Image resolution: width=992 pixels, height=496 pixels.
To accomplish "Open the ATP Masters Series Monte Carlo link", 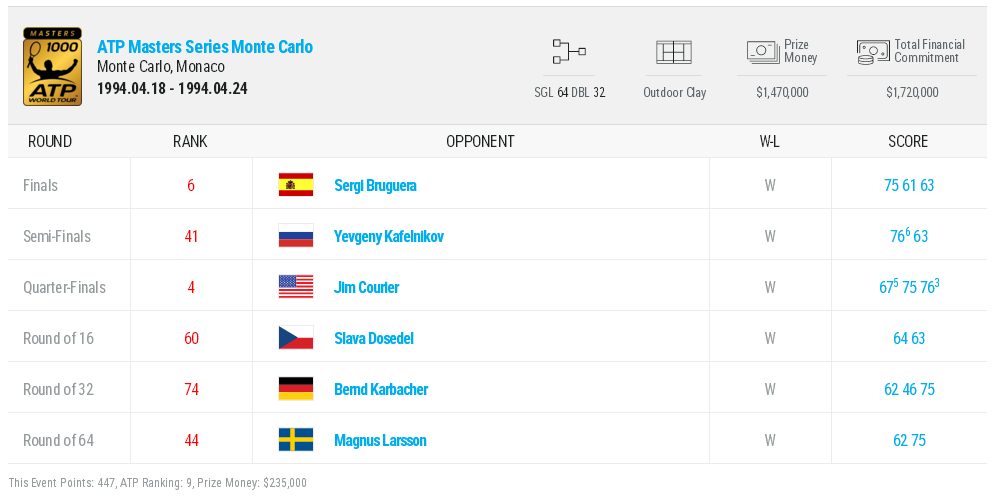I will [205, 47].
